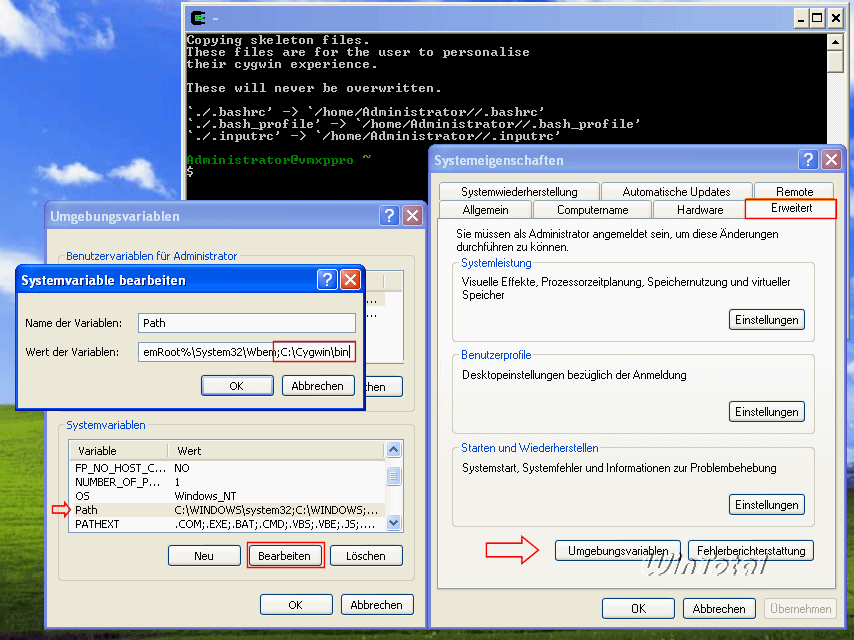Screen dimensions: 854x640
Task: Minimize the Cygwin terminal window
Action: tap(800, 19)
